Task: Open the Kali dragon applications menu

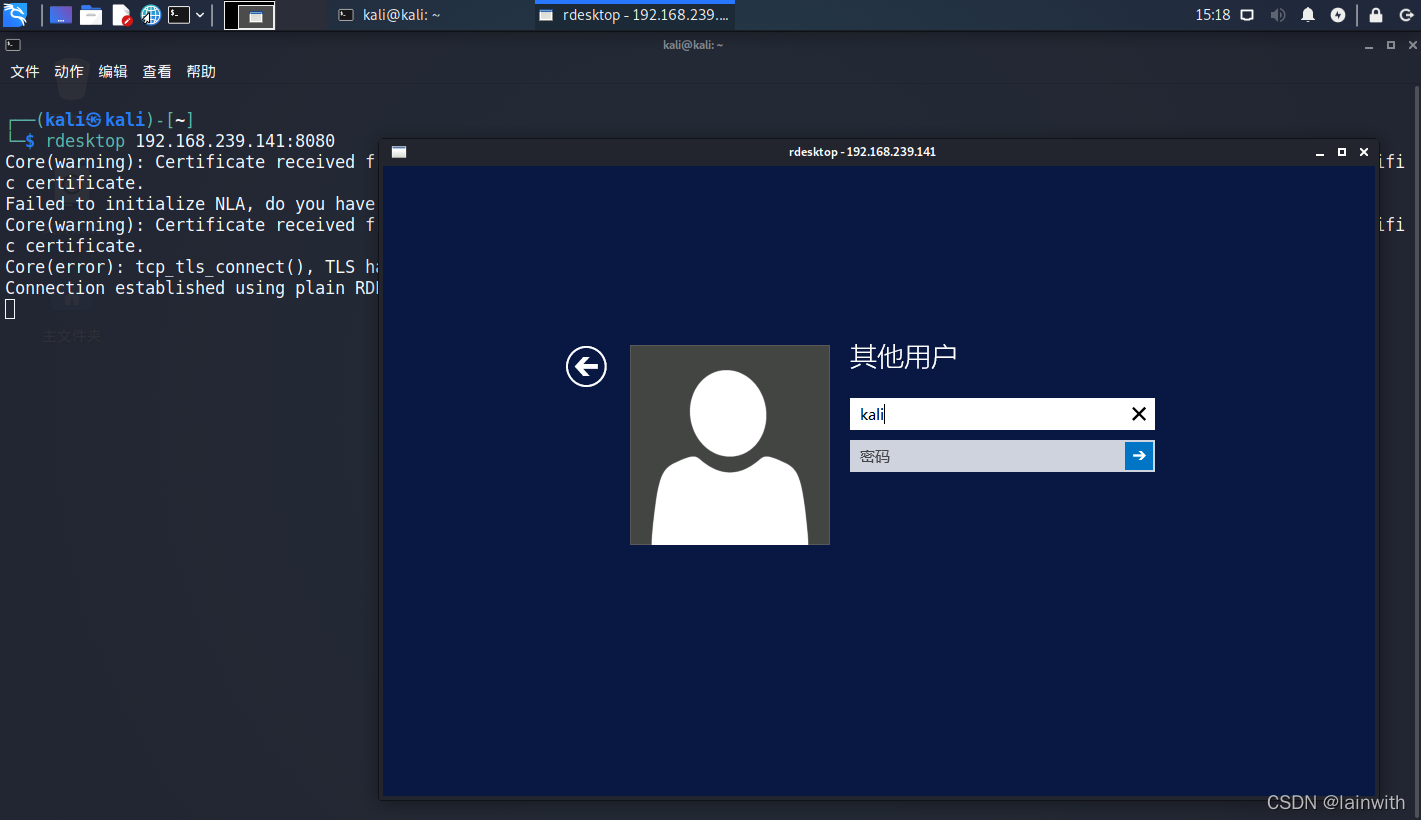Action: click(x=15, y=15)
